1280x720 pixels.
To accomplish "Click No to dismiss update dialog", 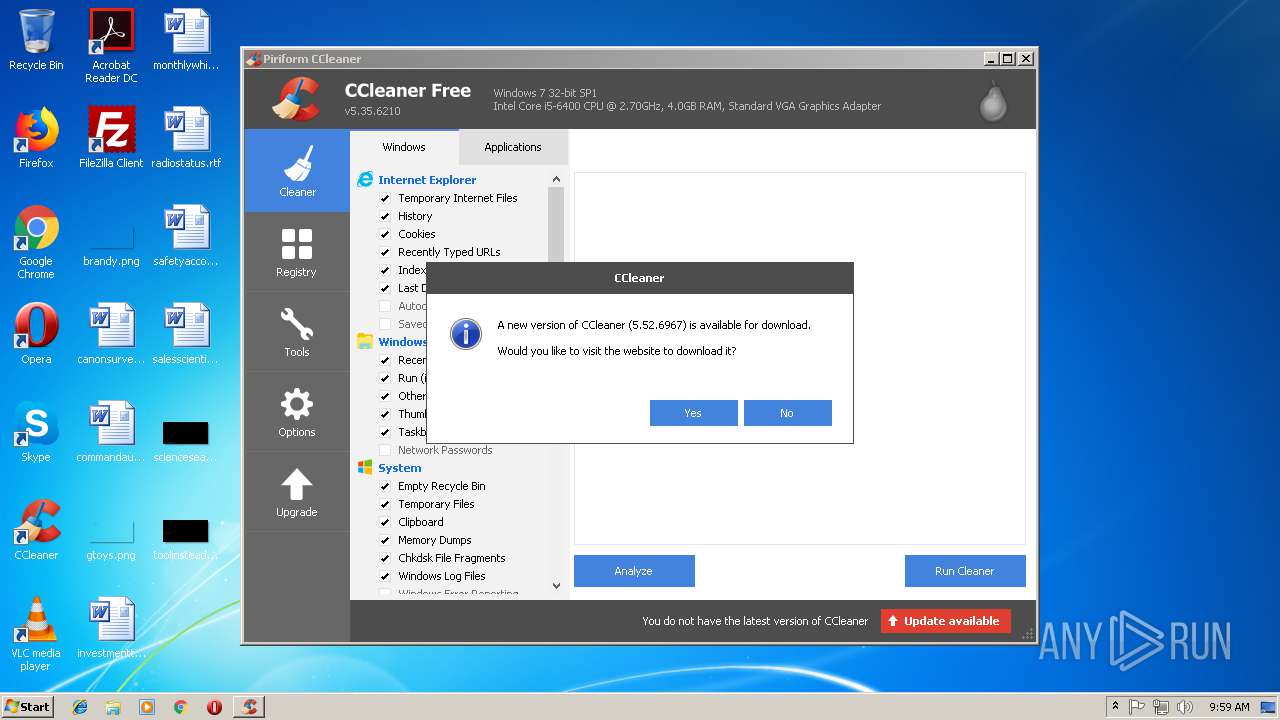I will [787, 413].
